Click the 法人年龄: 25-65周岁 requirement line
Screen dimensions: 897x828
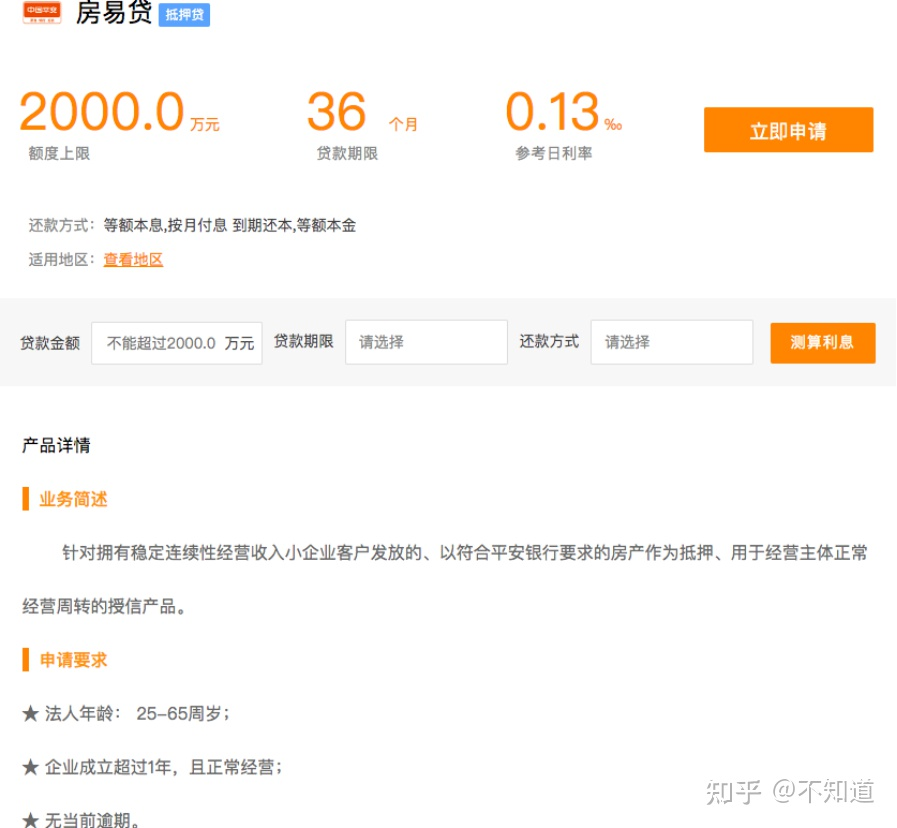126,714
